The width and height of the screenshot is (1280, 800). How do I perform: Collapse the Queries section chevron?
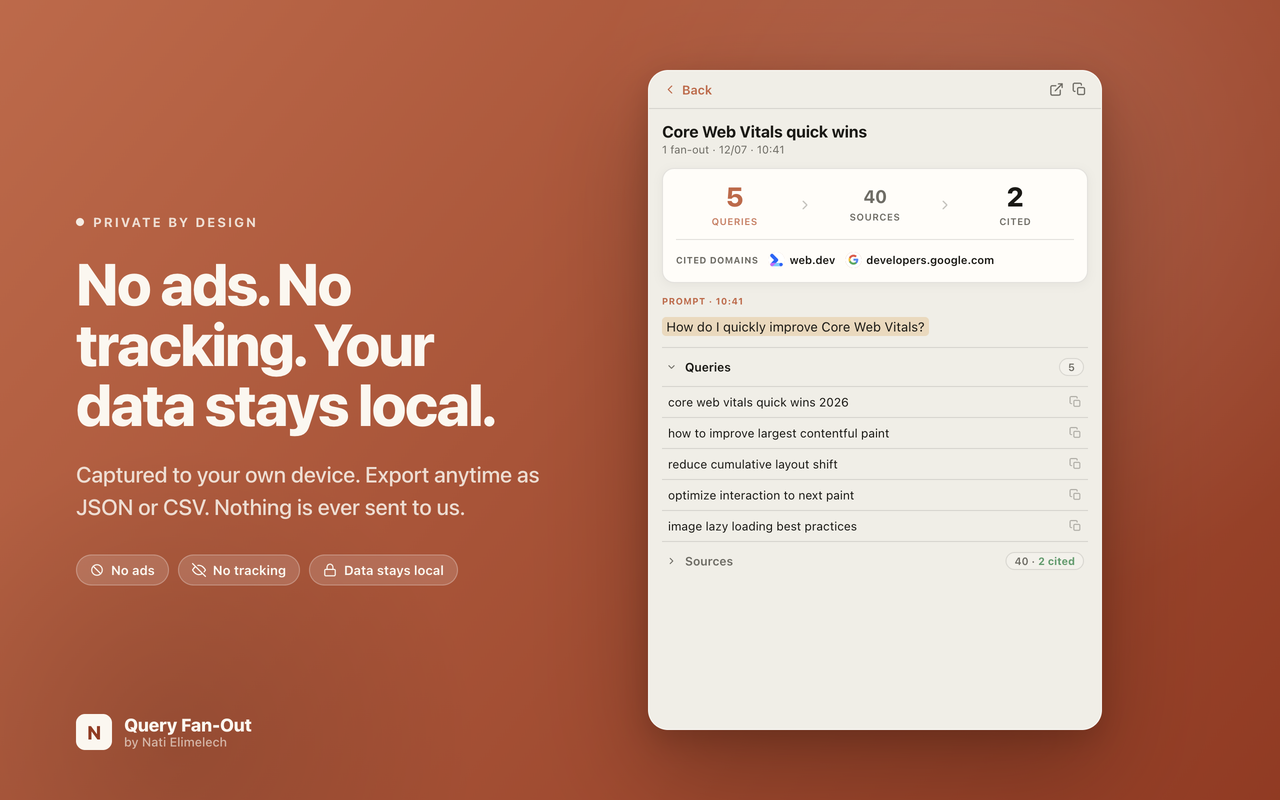click(671, 367)
